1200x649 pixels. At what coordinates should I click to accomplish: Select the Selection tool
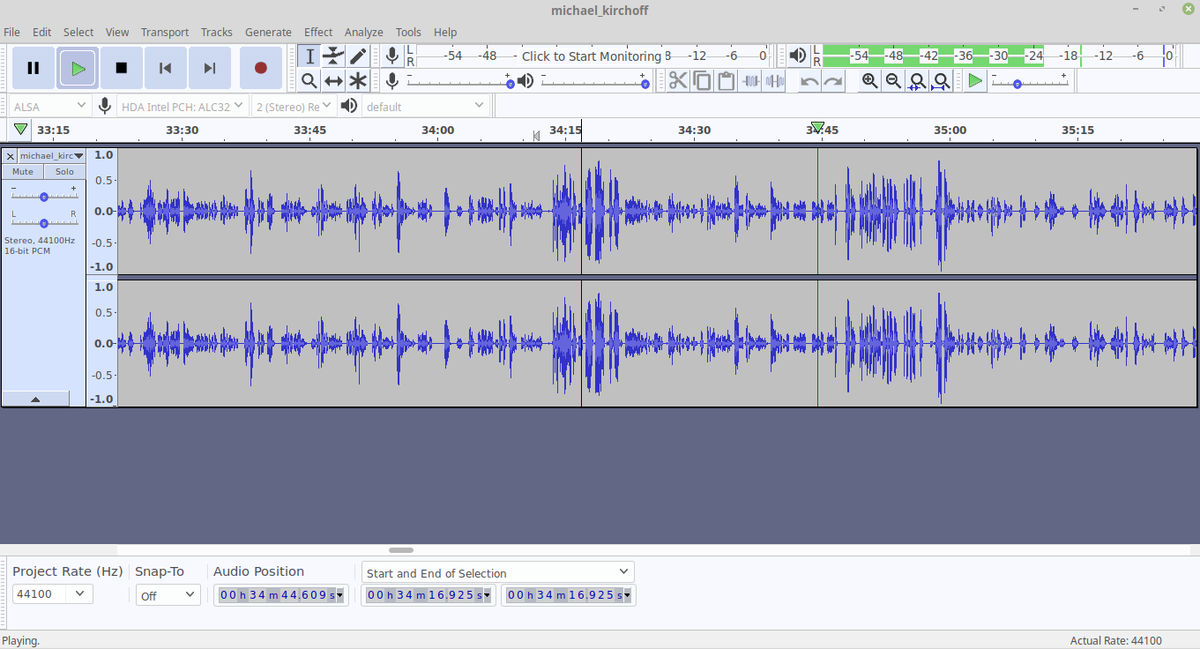coord(309,55)
